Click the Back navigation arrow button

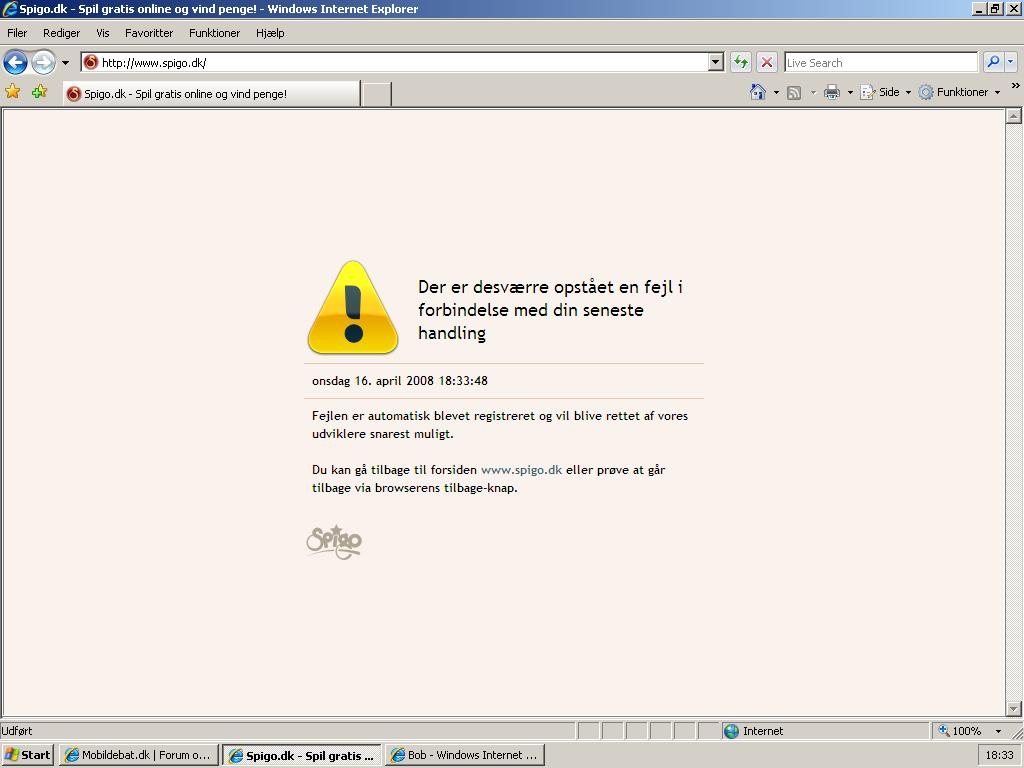[x=15, y=62]
